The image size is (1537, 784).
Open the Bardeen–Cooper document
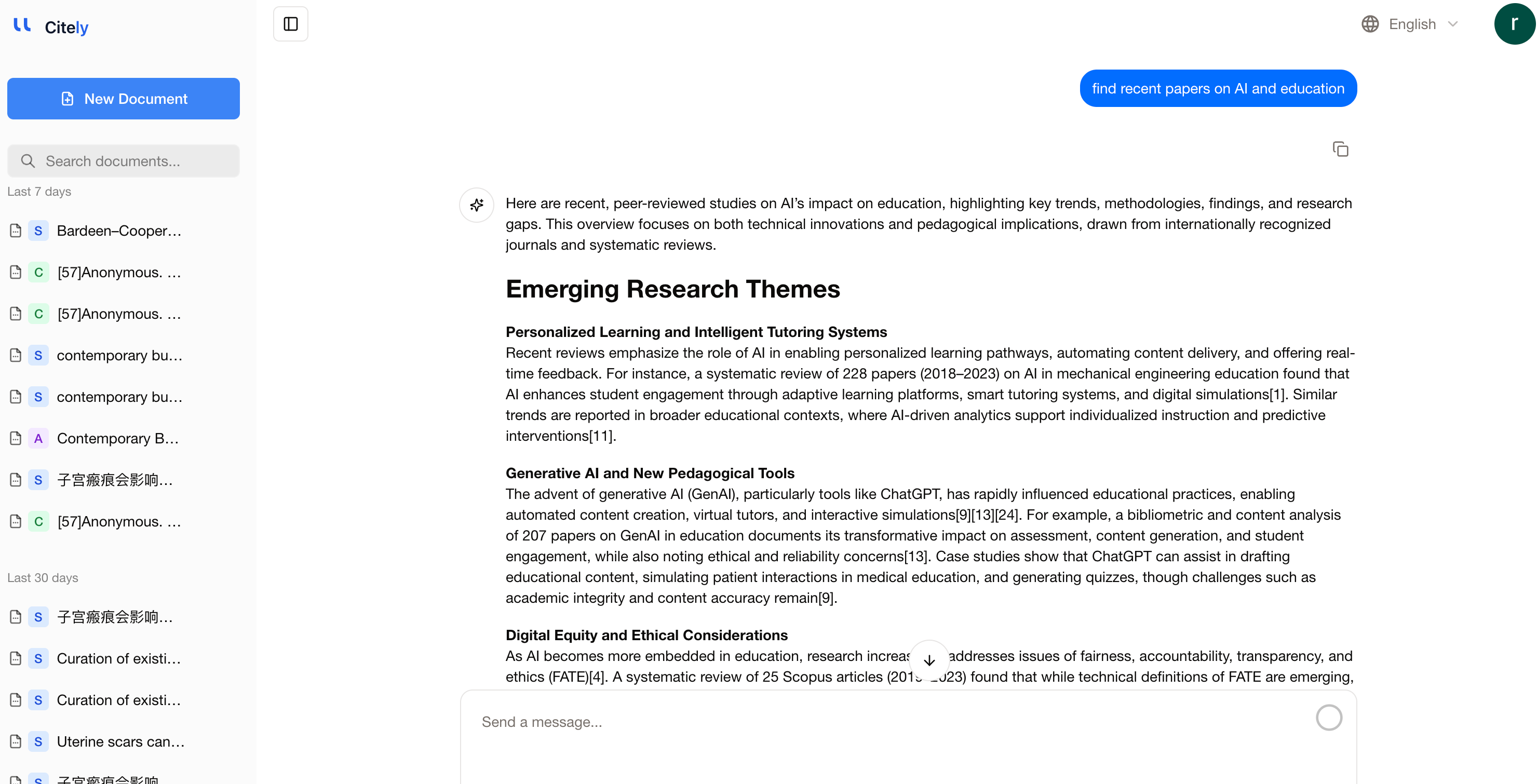[x=119, y=231]
